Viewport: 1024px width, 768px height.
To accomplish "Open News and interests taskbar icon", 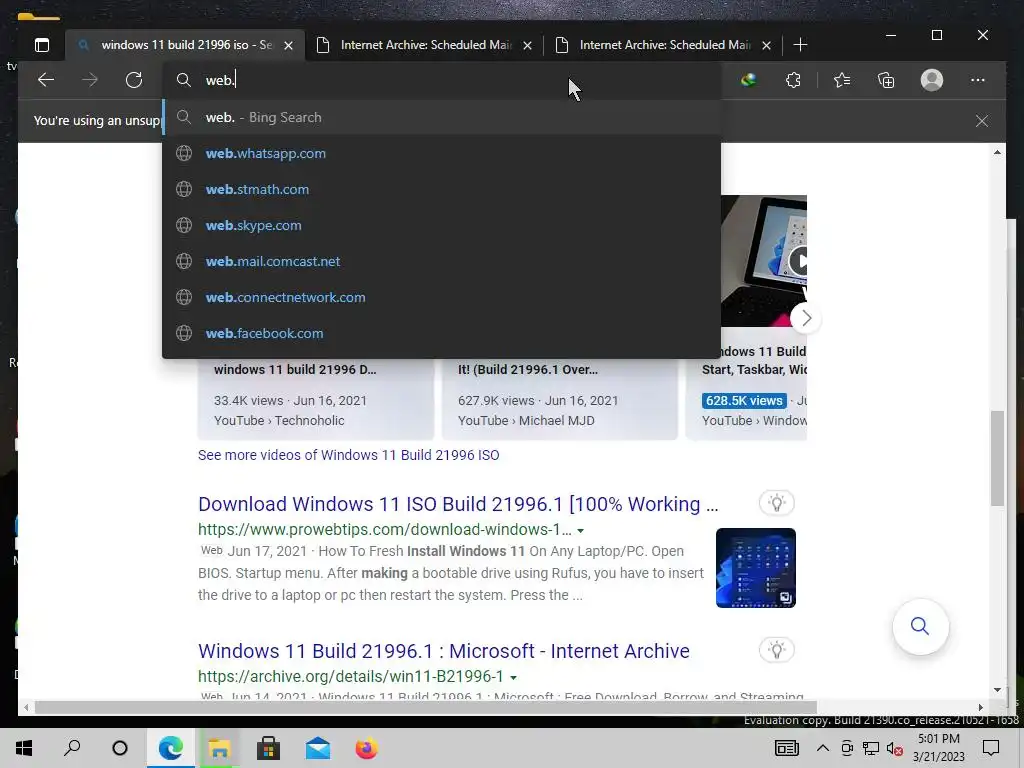I will click(x=786, y=748).
